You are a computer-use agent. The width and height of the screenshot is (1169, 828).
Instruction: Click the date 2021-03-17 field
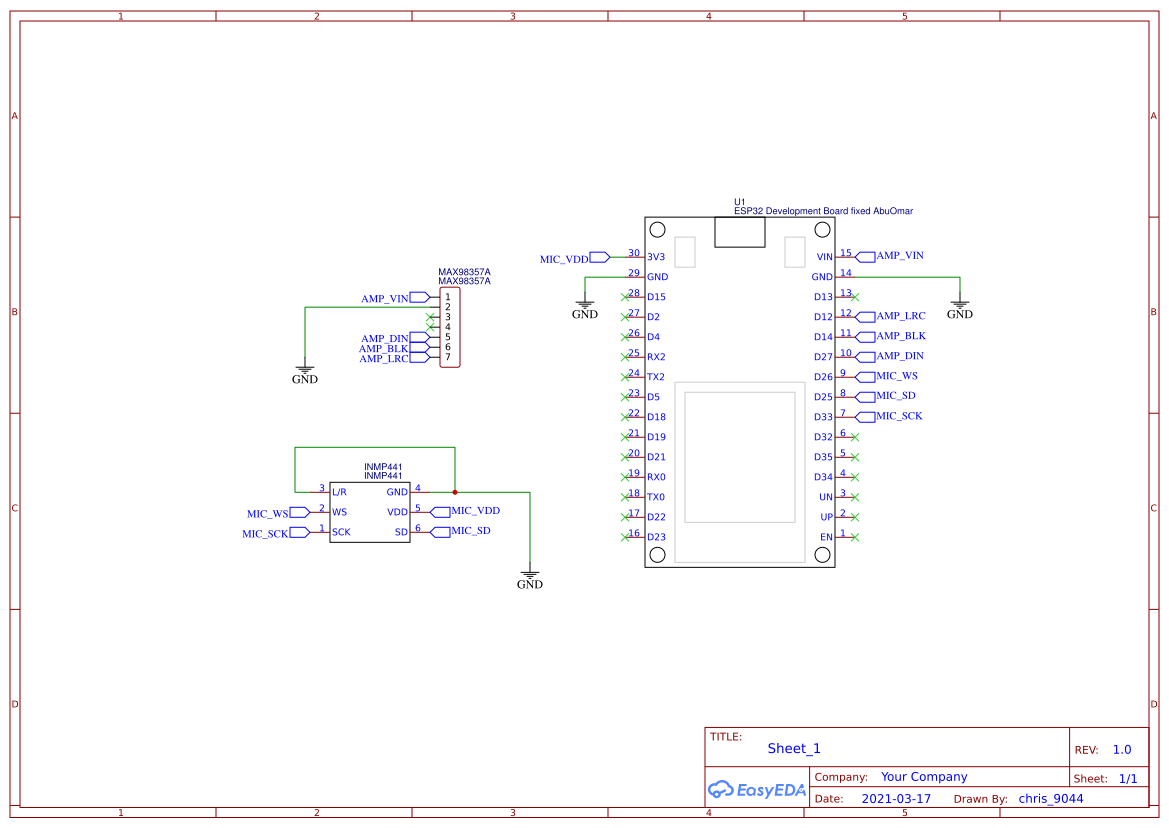tap(898, 798)
